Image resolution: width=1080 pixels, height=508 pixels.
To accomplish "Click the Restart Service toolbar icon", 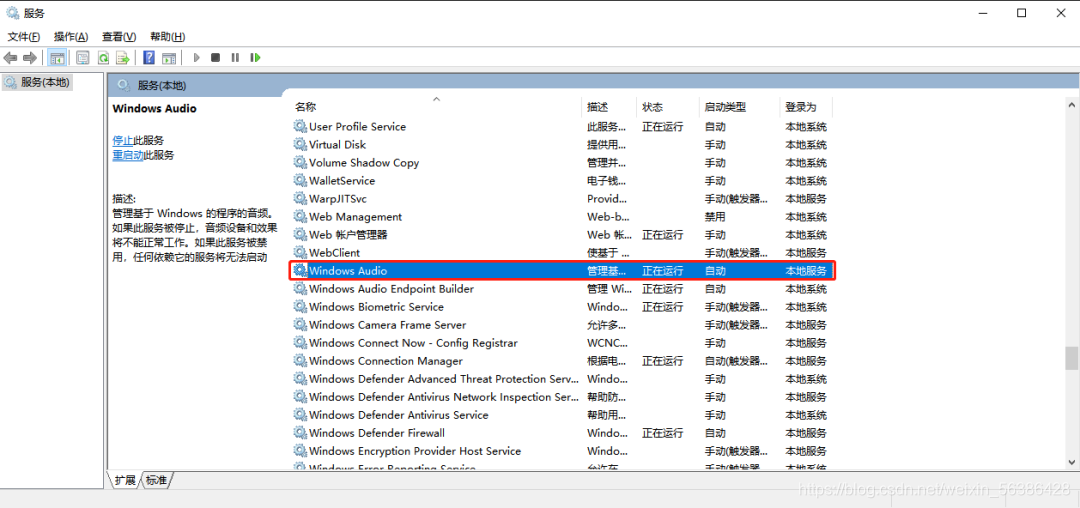I will [x=256, y=58].
